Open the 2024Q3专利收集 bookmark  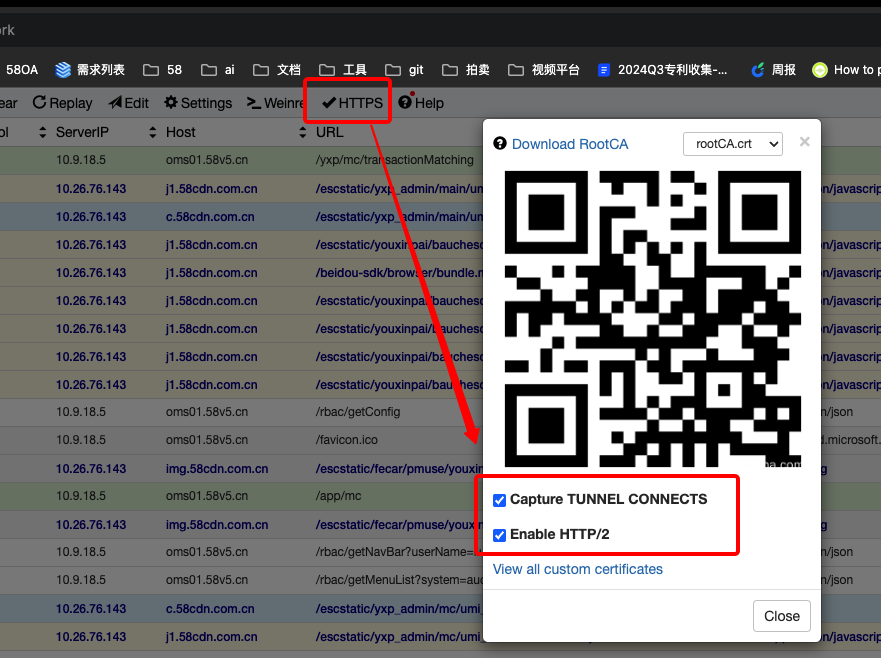662,70
